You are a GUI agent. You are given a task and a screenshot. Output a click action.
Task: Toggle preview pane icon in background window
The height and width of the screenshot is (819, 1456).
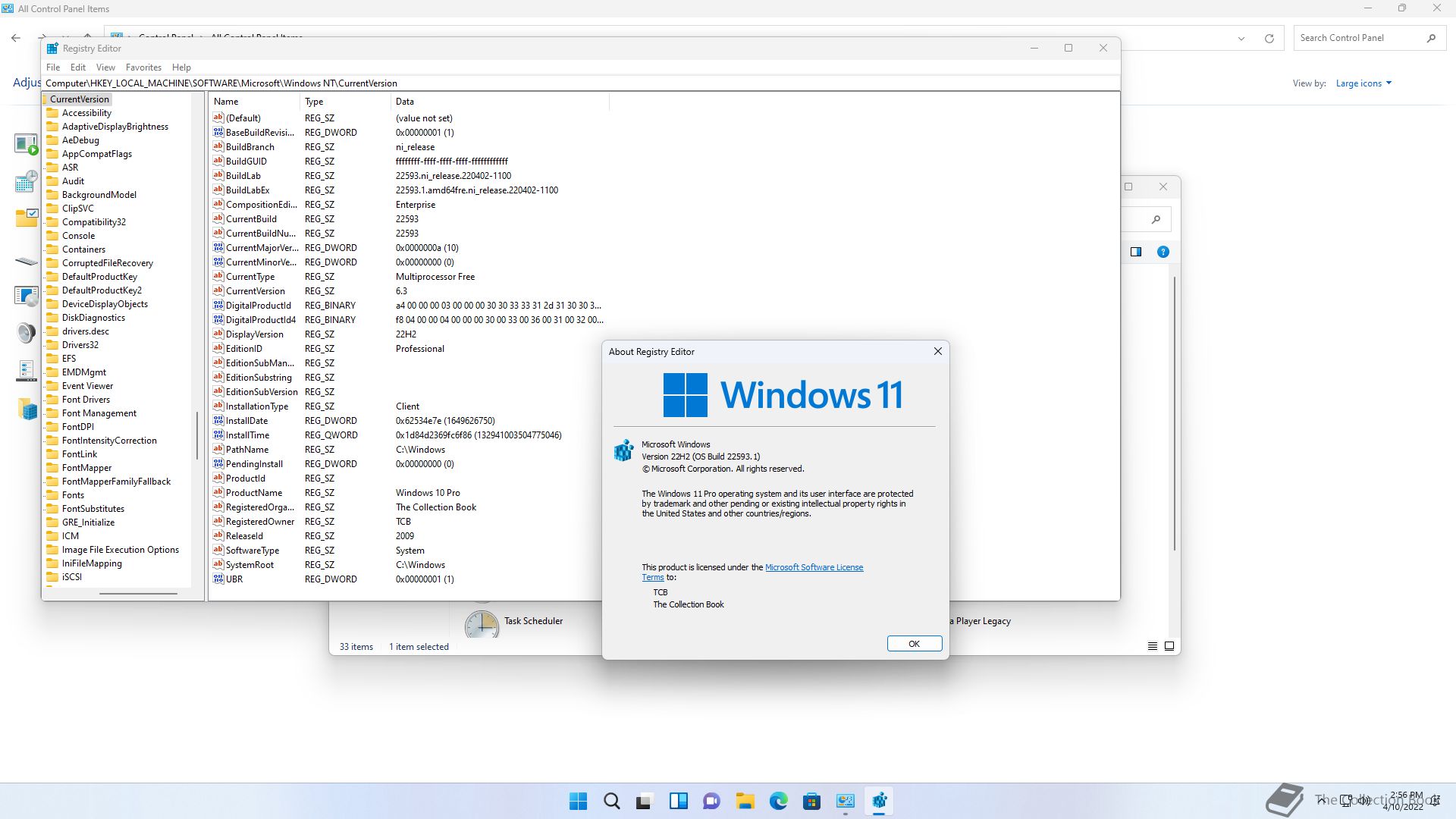coord(1136,252)
